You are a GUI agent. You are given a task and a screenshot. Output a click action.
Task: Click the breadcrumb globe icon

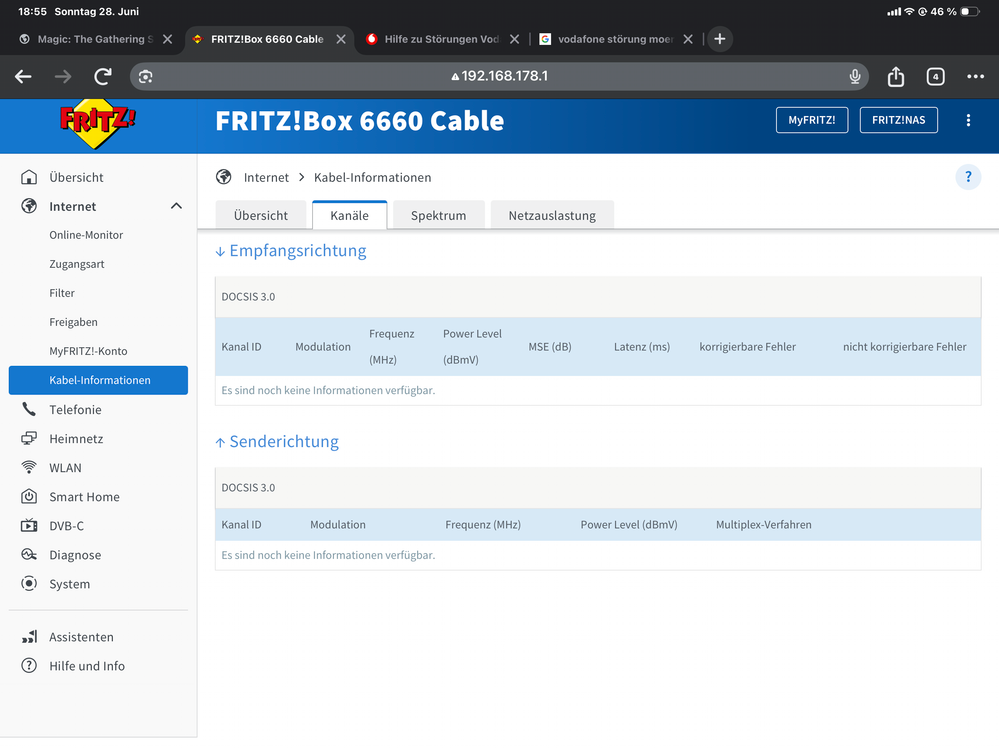point(224,177)
